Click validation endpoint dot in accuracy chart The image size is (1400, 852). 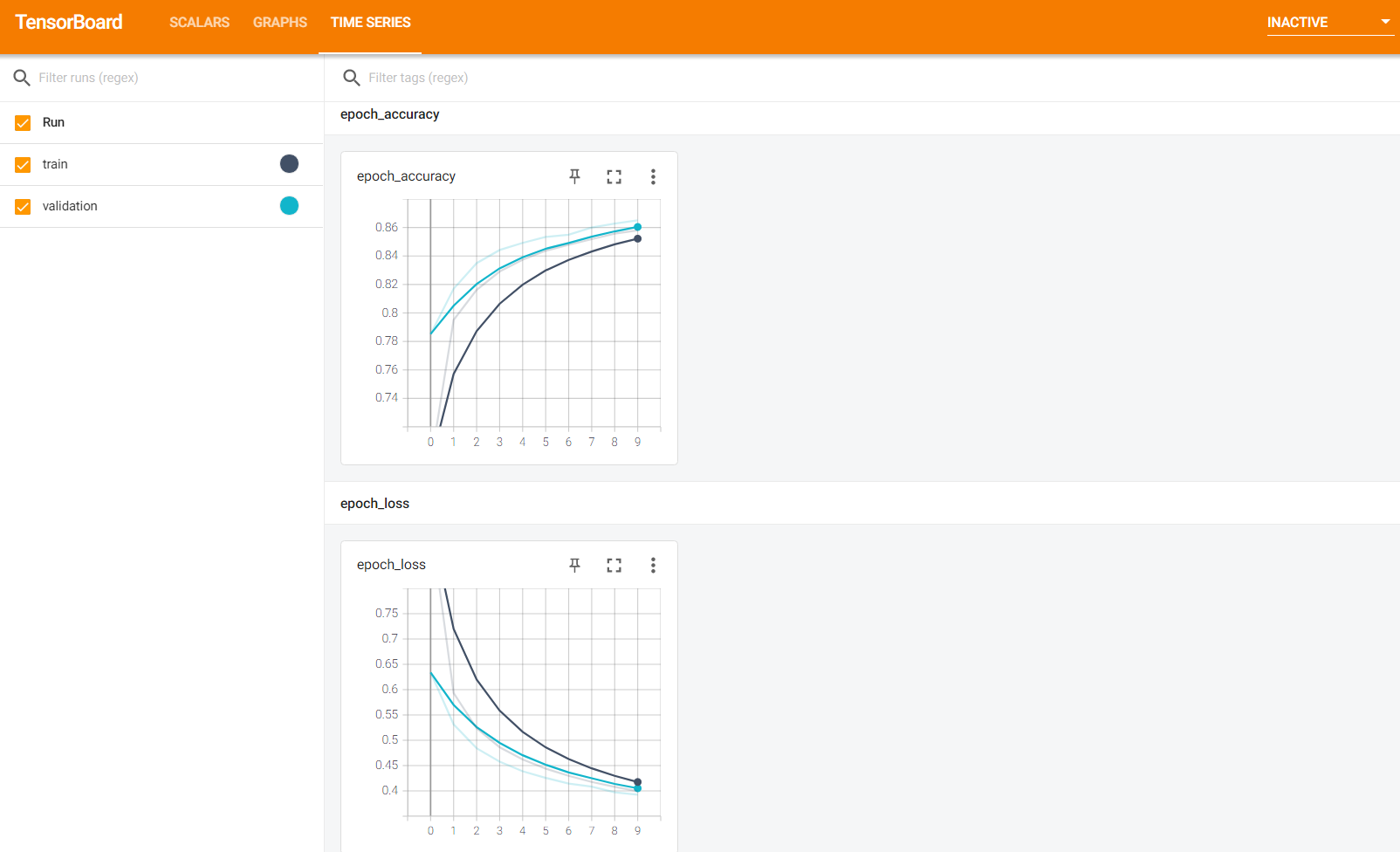pos(638,227)
